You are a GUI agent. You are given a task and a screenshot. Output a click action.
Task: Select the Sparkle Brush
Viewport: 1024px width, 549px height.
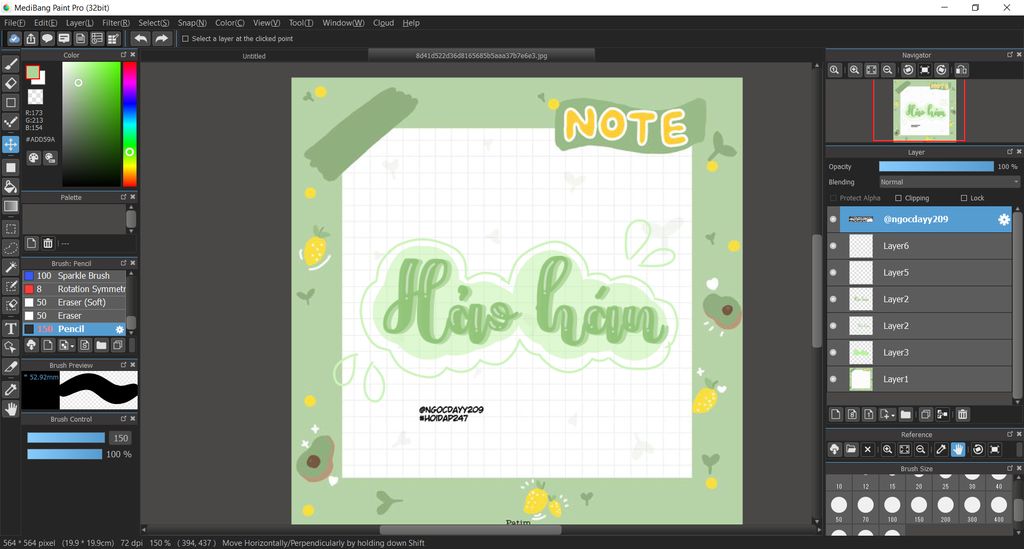(x=74, y=276)
